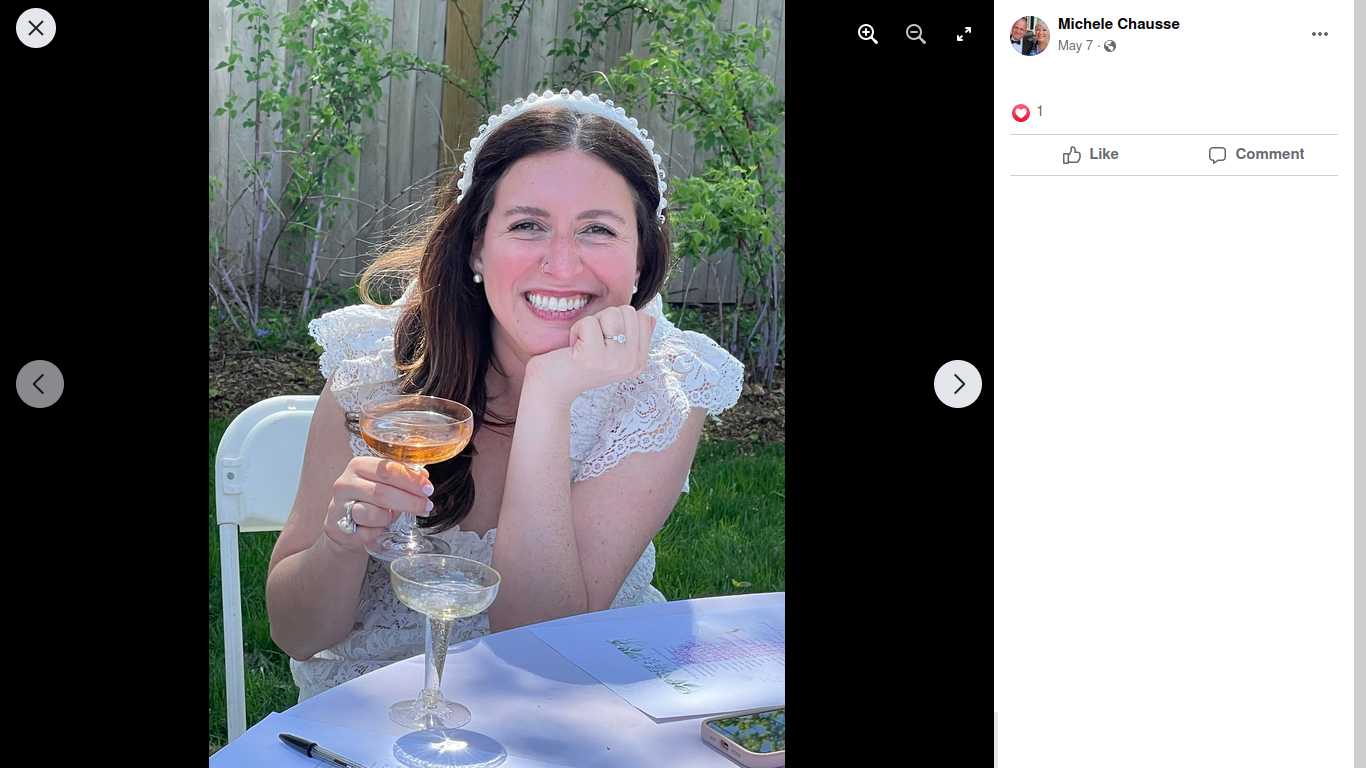The height and width of the screenshot is (768, 1366).
Task: Open Michele Chausse's profile picture
Action: [1030, 36]
